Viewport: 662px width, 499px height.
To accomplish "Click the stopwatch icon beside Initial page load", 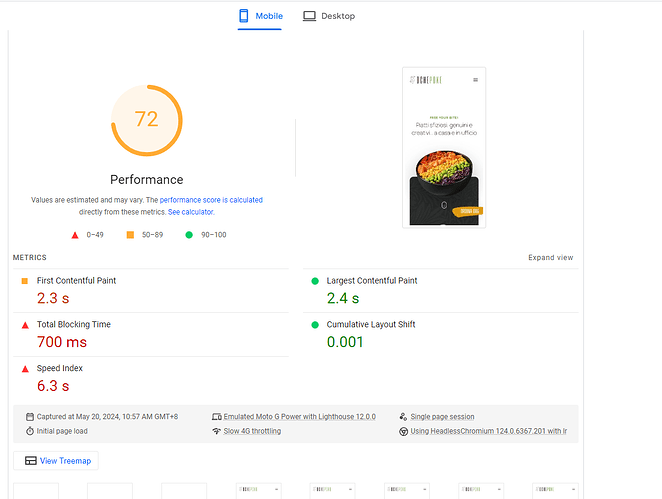I will [30, 431].
